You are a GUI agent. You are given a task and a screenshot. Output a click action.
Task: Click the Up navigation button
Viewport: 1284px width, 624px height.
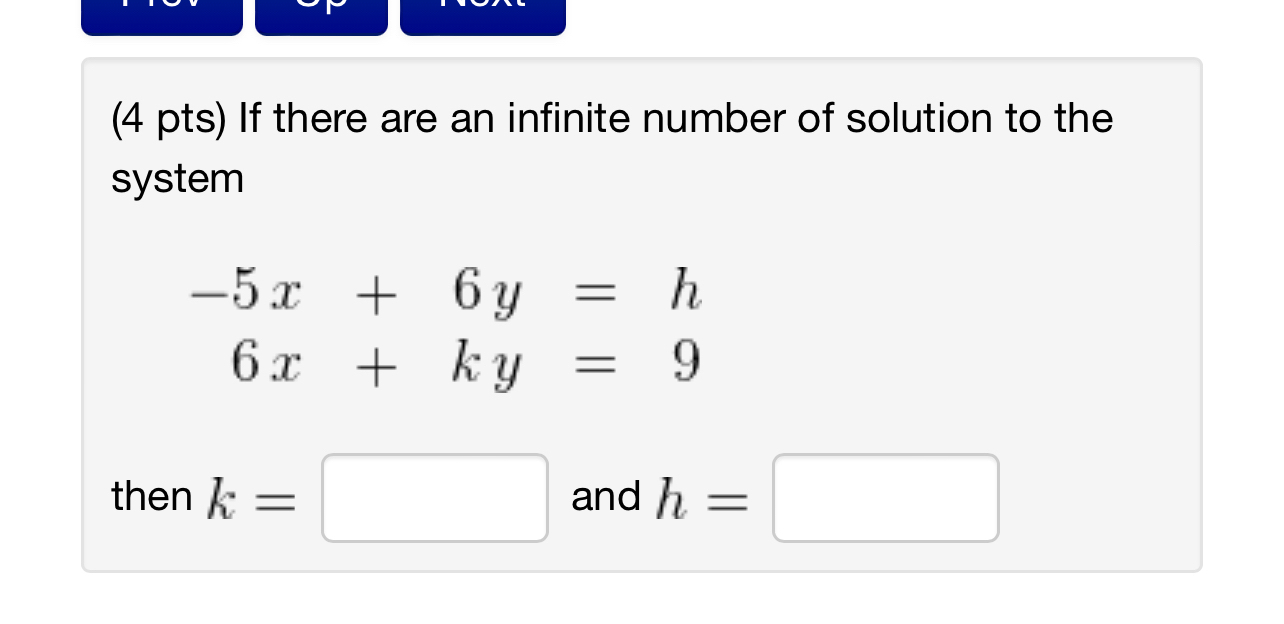click(320, 10)
